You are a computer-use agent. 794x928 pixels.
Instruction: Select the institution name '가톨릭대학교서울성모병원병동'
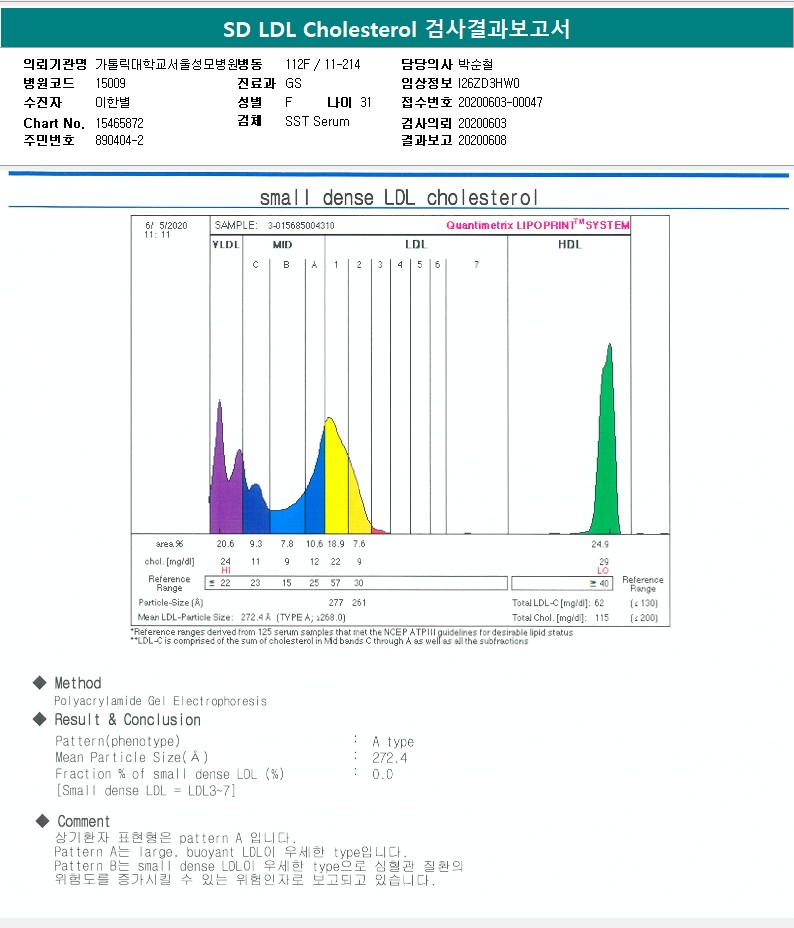(179, 64)
